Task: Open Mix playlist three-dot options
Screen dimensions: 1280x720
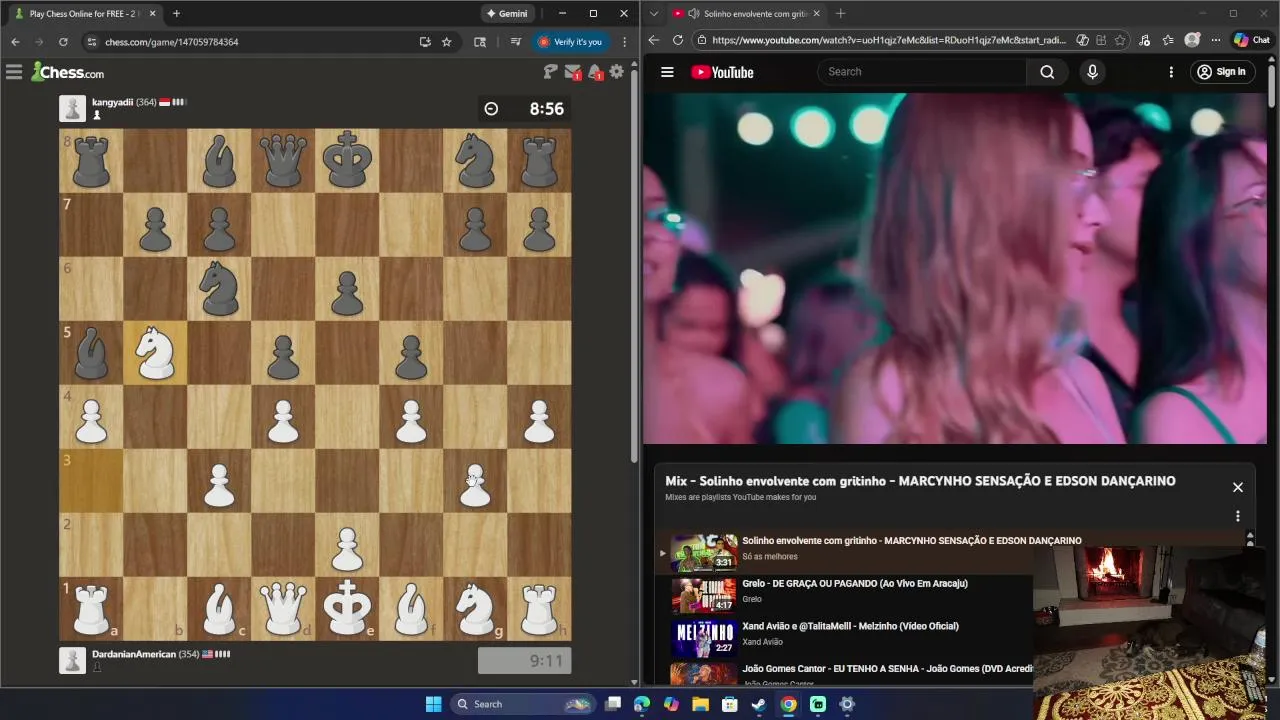Action: point(1238,516)
